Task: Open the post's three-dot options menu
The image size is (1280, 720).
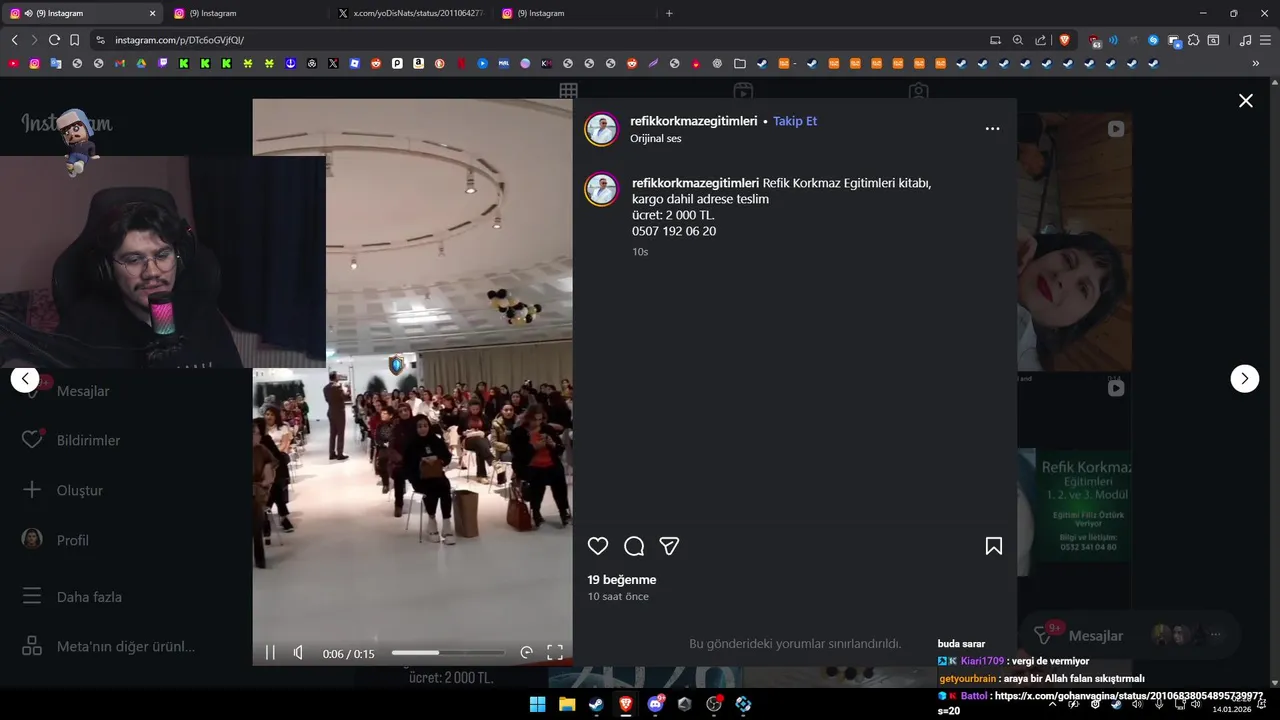Action: click(x=992, y=129)
